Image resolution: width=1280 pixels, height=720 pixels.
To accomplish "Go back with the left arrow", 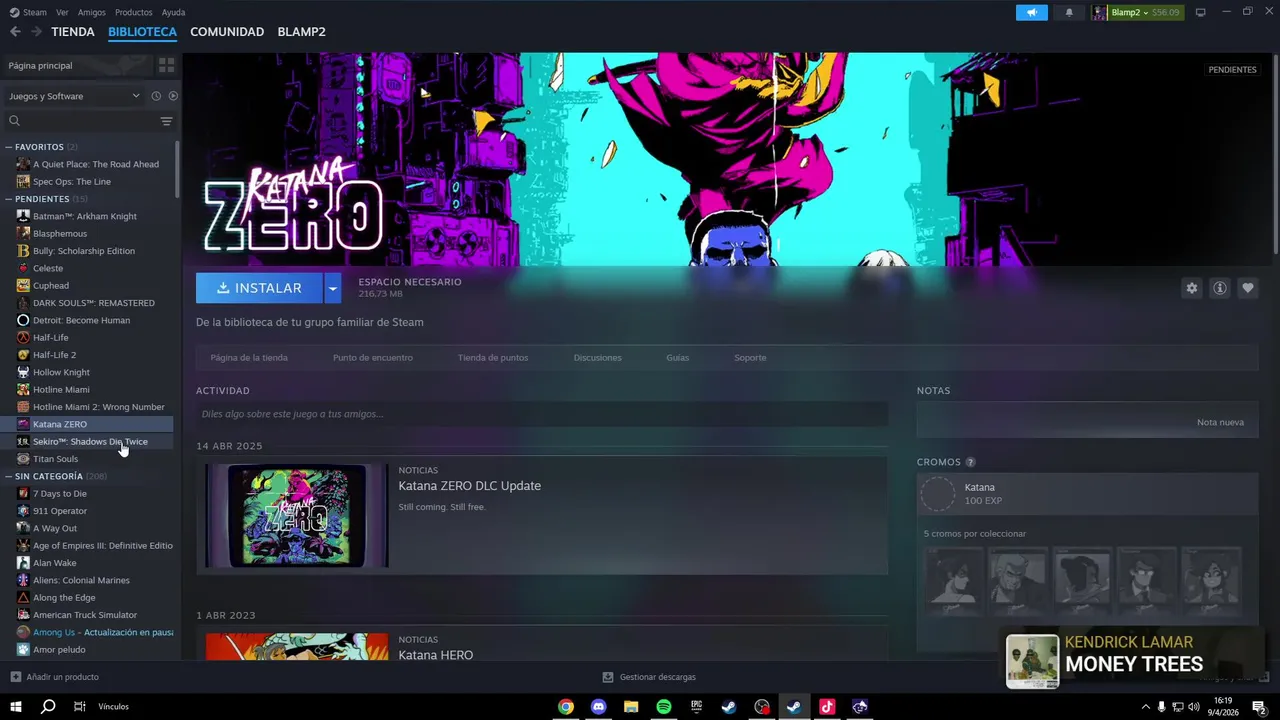I will pos(15,32).
